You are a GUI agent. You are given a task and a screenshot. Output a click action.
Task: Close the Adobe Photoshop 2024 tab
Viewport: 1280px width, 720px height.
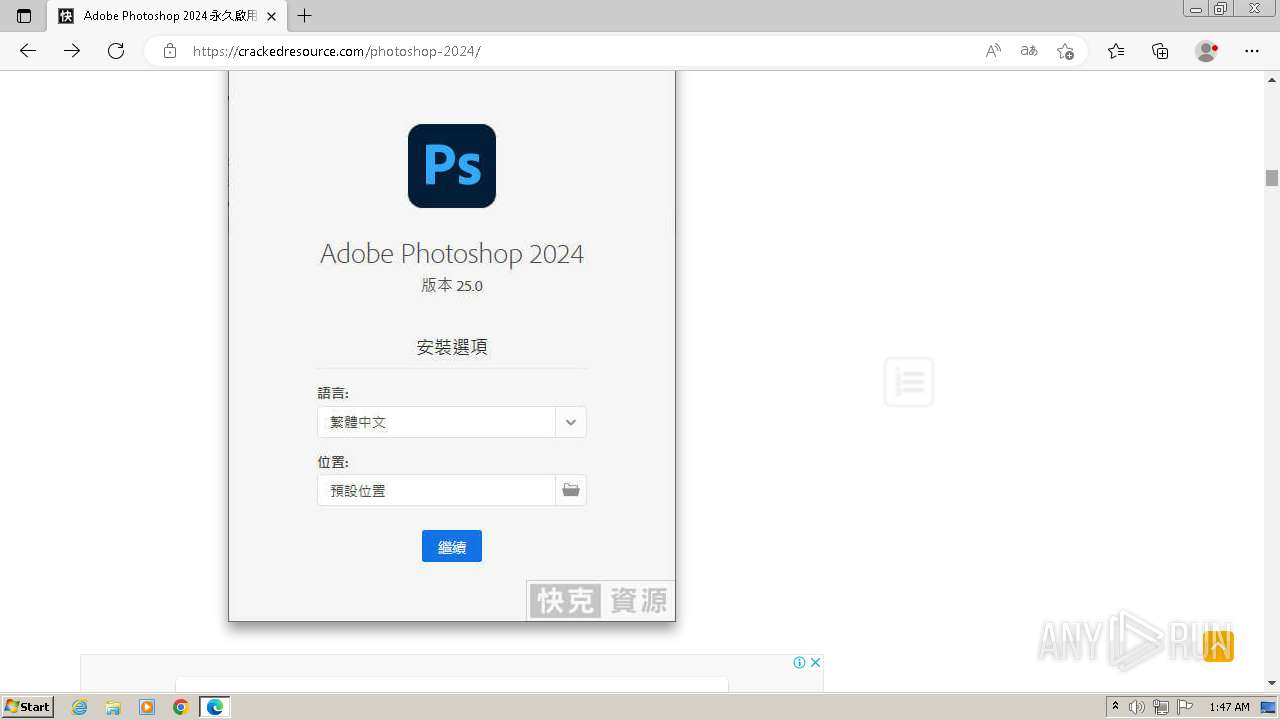click(271, 16)
